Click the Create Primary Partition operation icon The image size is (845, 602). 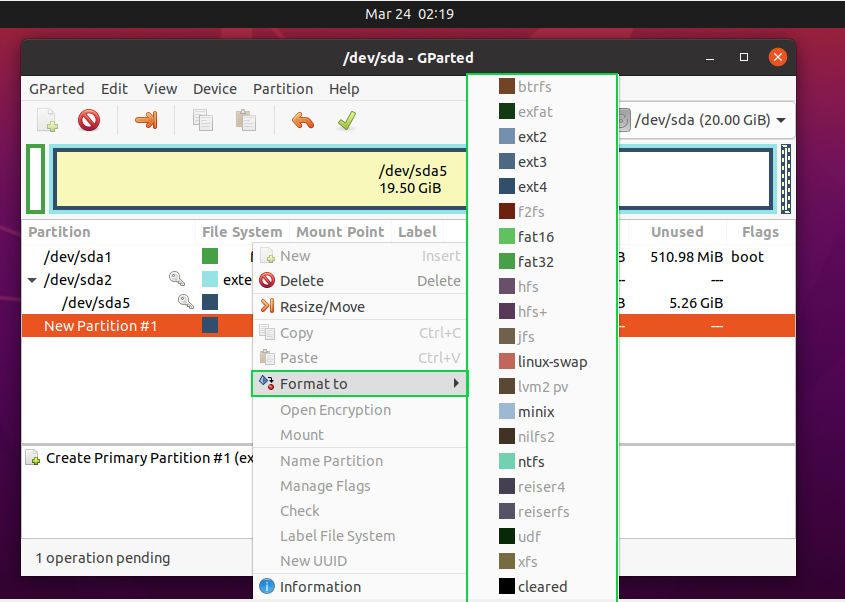(33, 458)
